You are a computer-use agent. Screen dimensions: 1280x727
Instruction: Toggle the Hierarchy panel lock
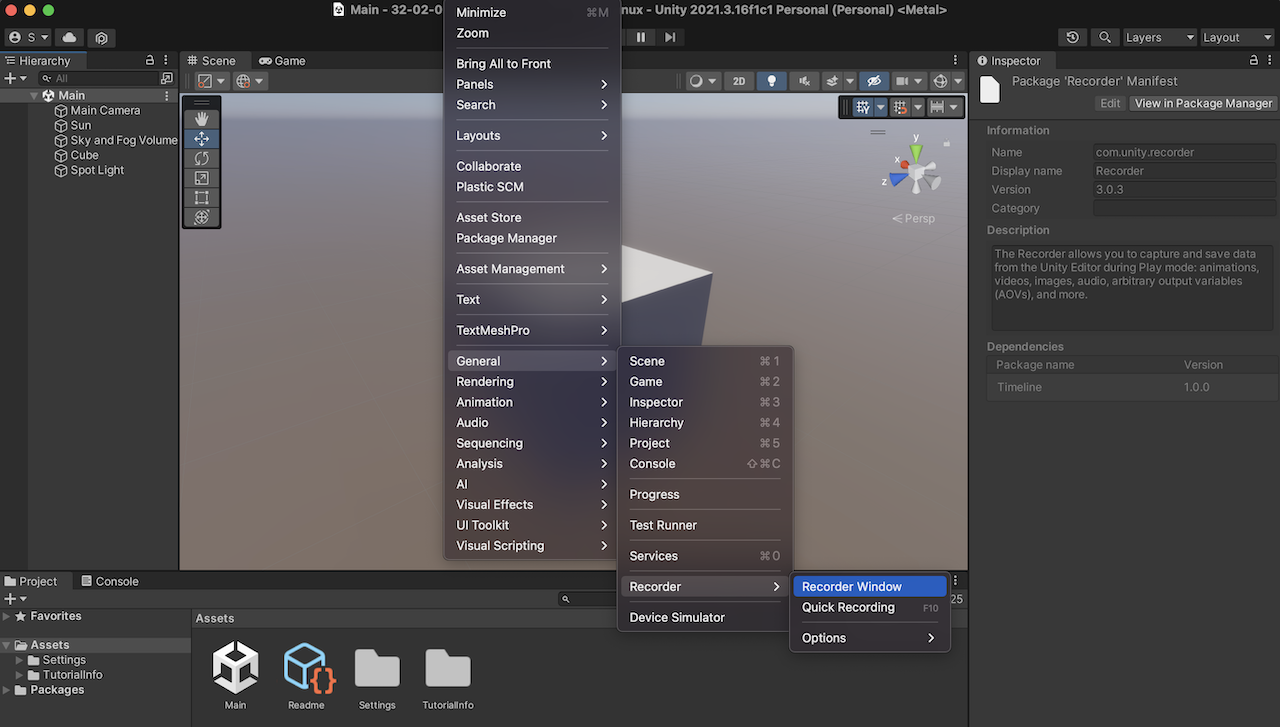150,60
